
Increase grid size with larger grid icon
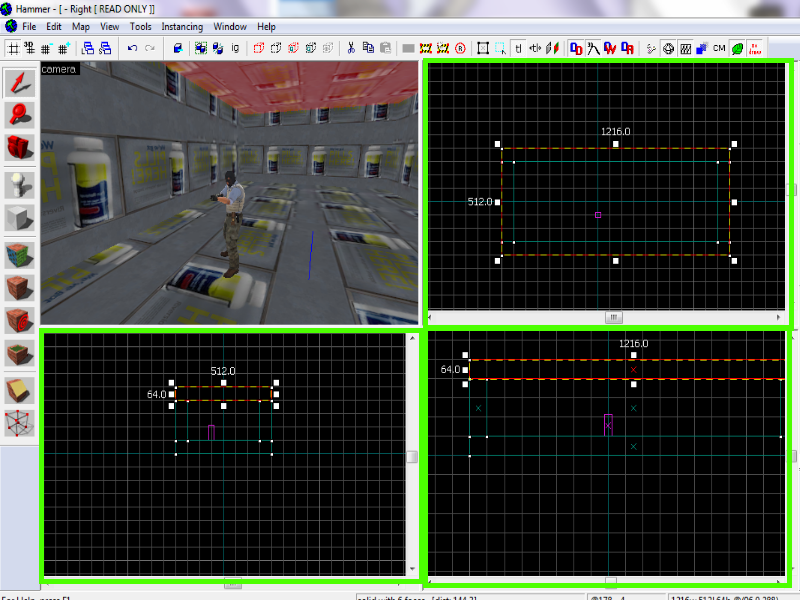tap(63, 48)
